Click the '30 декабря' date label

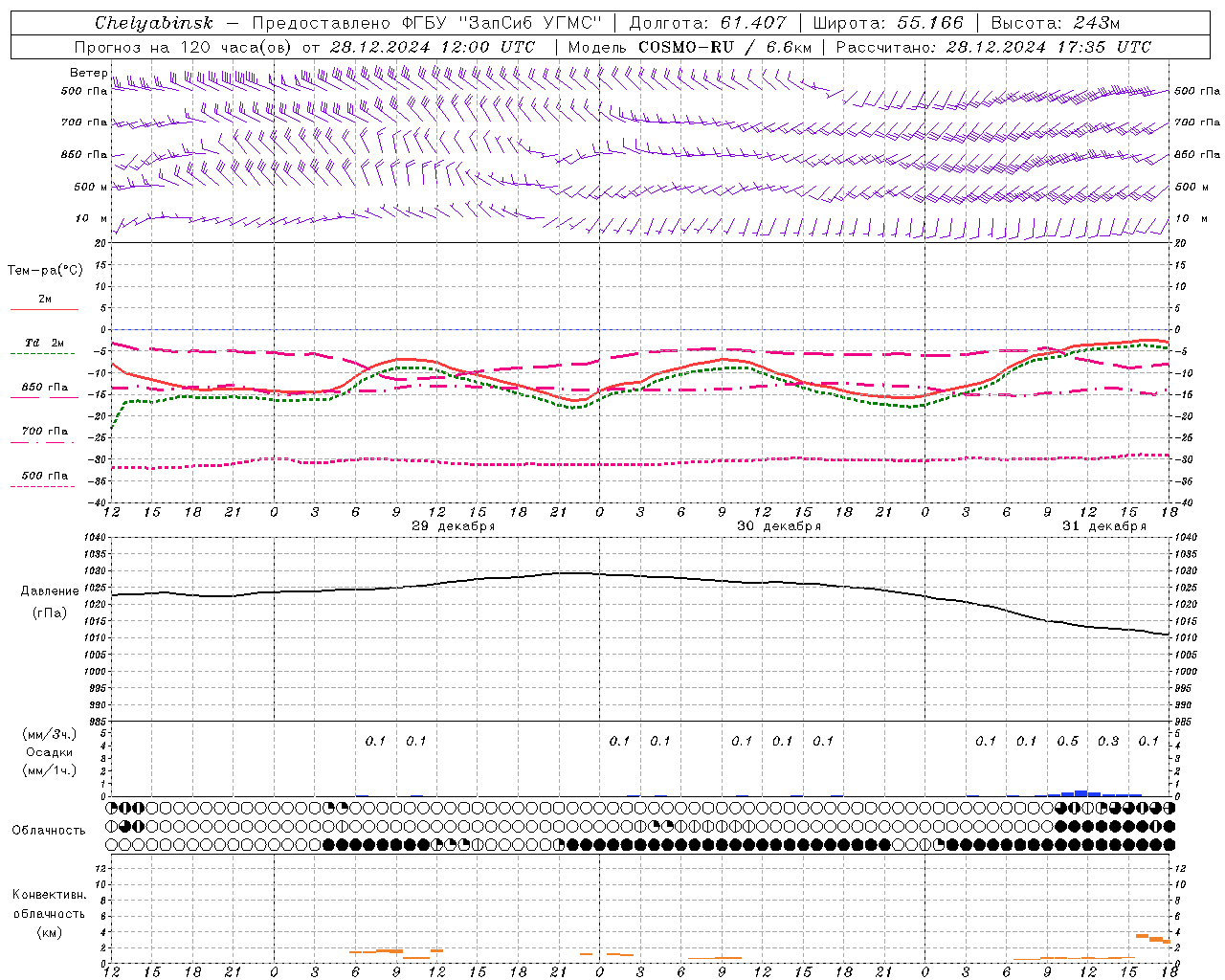778,526
